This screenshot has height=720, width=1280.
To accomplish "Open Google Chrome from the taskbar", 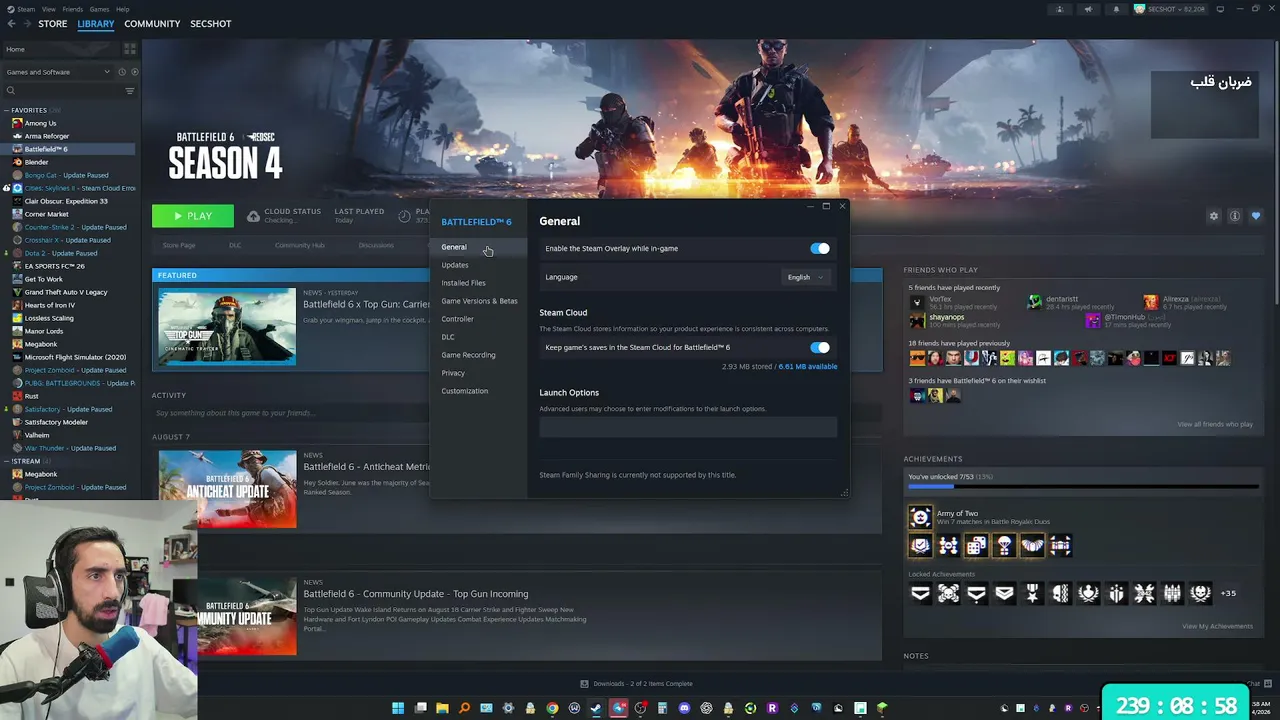I will [x=552, y=709].
